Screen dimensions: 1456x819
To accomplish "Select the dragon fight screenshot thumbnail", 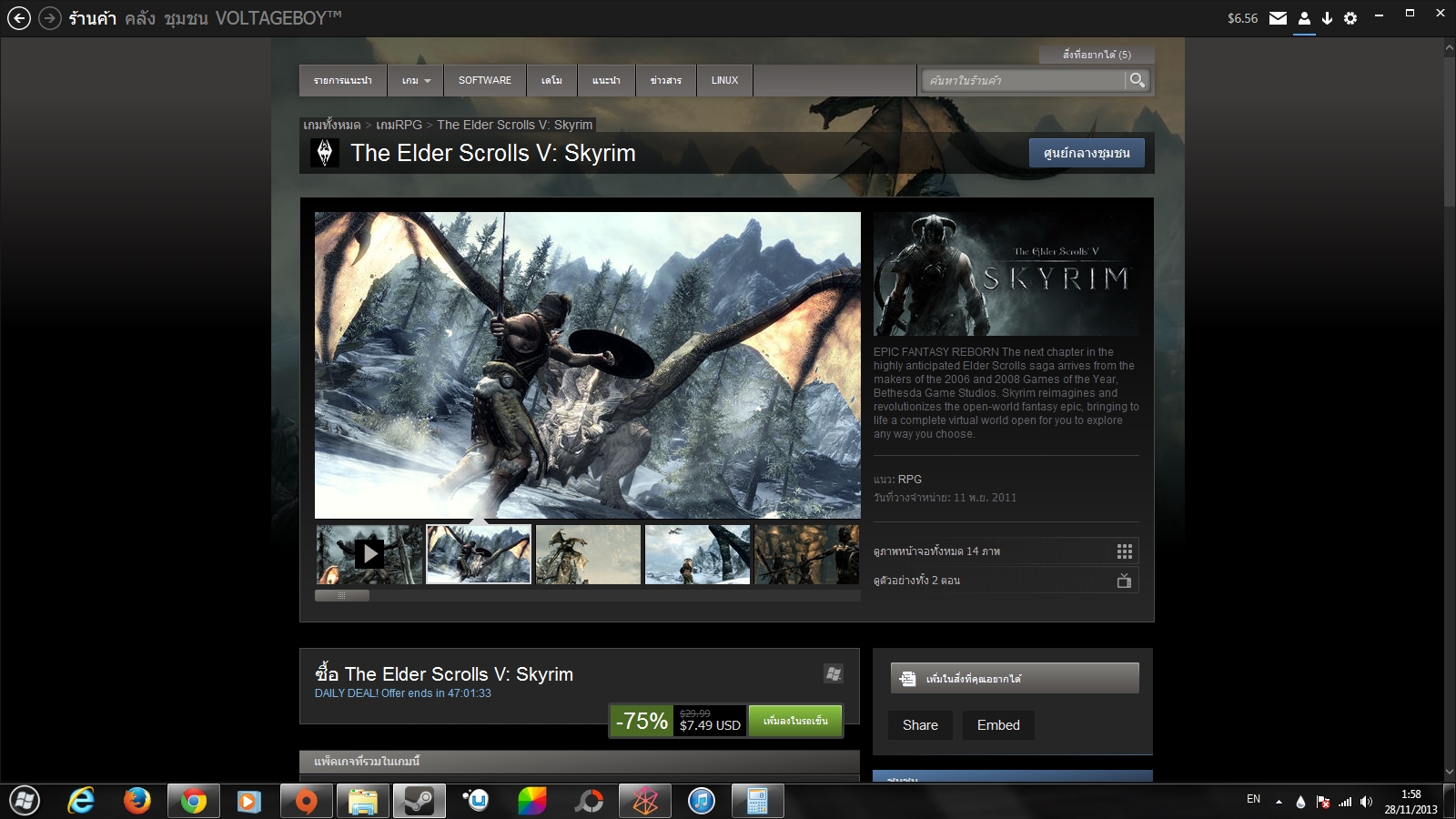I will [x=479, y=553].
